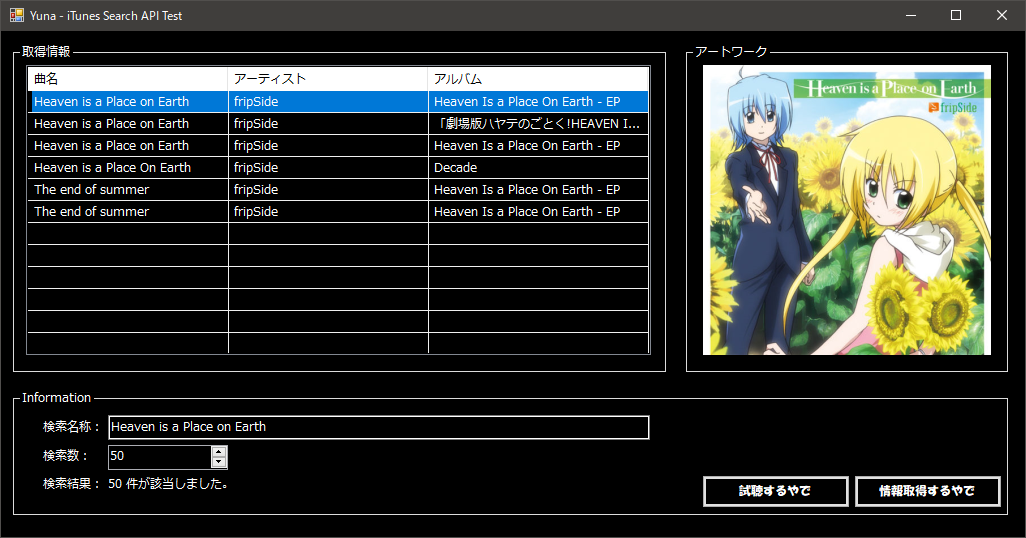Screen dimensions: 1026x538
Task: Click the 「劇場版ハヤテのごとく!HEAVEN I... album cell
Action: coord(539,124)
